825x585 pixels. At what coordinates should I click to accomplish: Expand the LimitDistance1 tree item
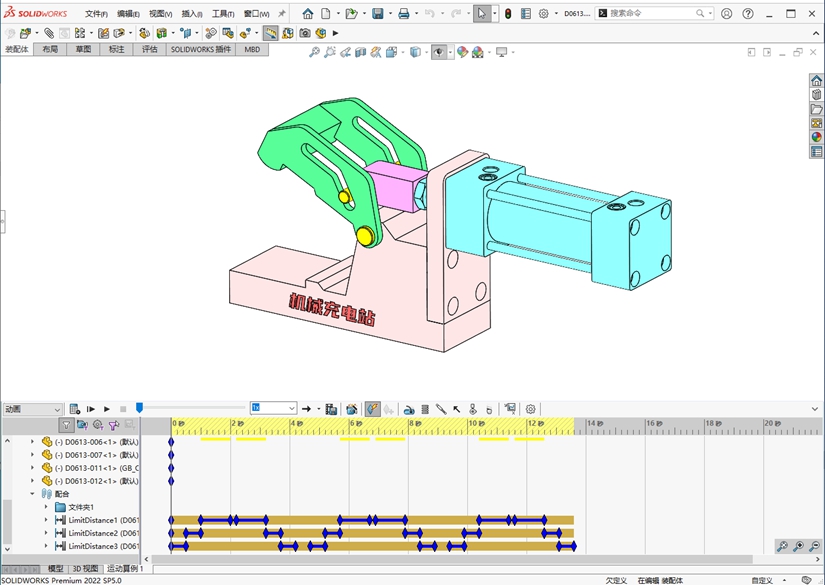46,520
